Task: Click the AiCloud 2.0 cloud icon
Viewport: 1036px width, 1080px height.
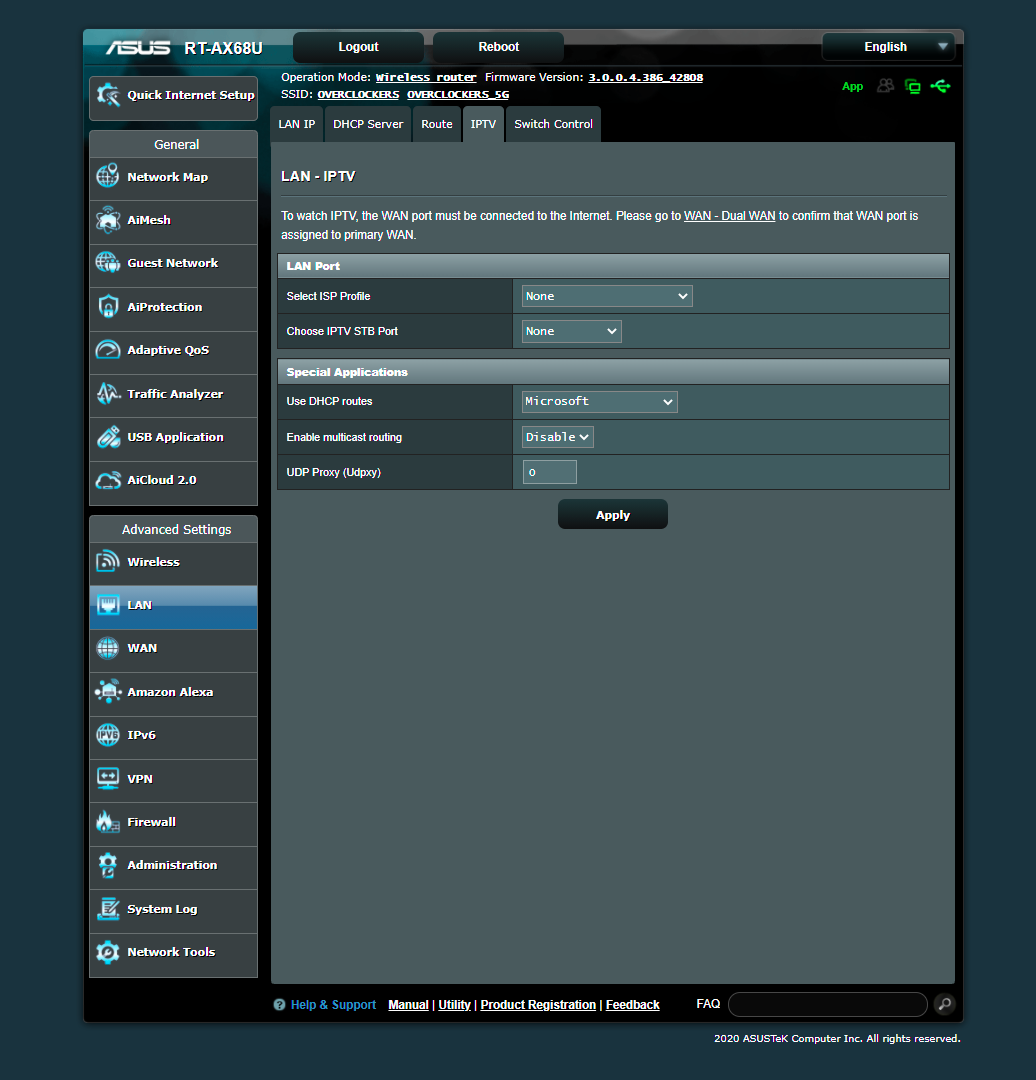Action: point(108,480)
